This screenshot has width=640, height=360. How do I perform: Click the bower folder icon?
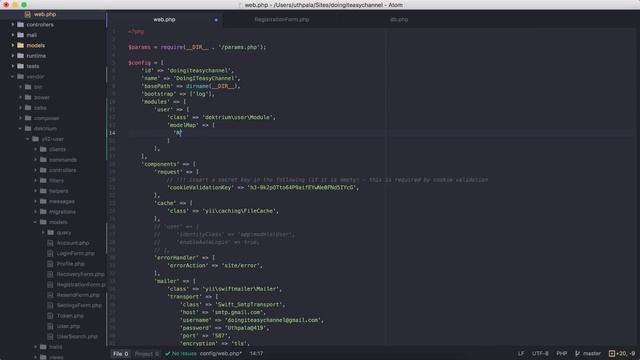coord(28,97)
